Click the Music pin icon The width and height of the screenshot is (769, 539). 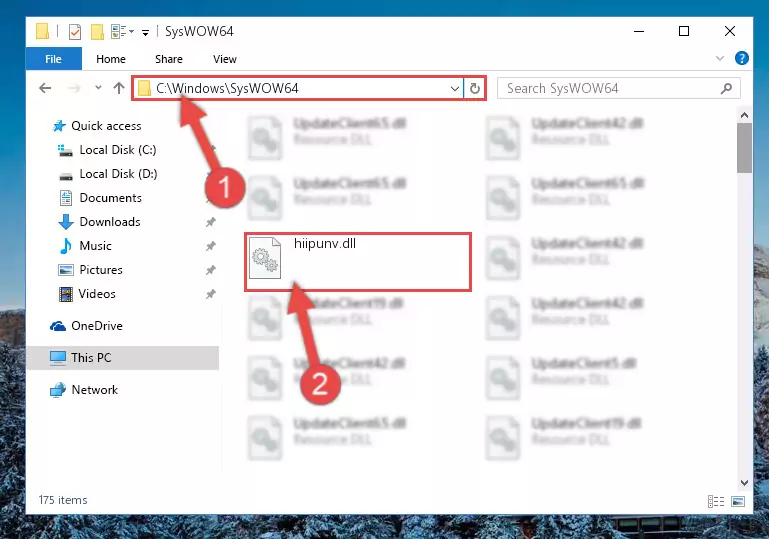pyautogui.click(x=210, y=246)
